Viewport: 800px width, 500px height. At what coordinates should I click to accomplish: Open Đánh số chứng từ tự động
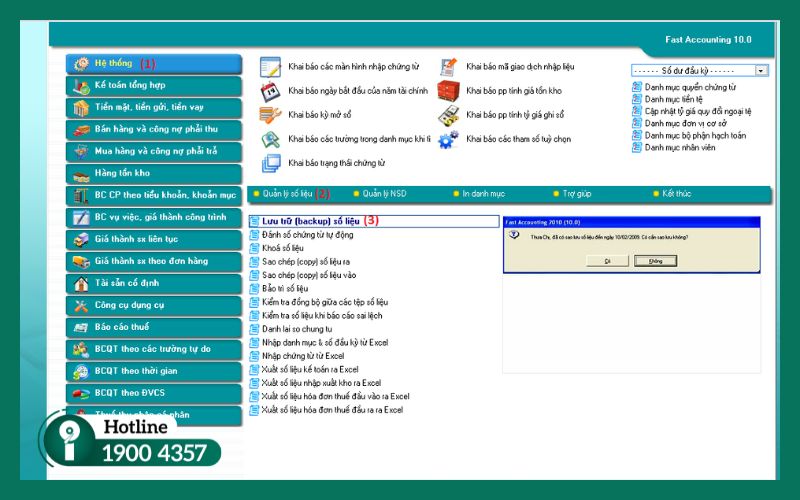[307, 235]
